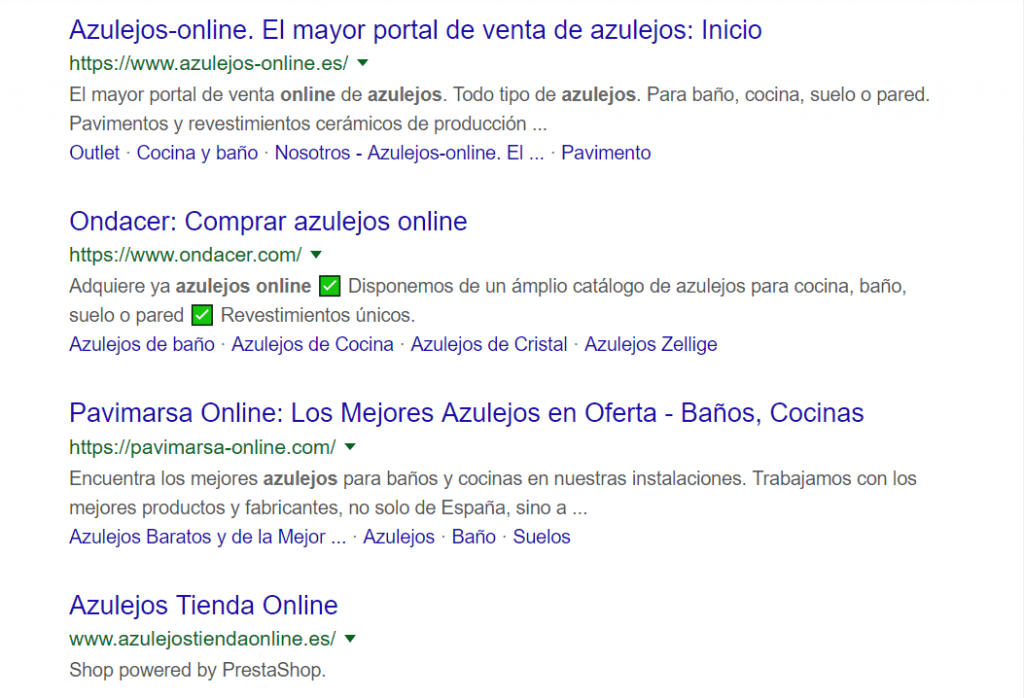Image resolution: width=1024 pixels, height=698 pixels.
Task: Click the Ondacer: Comprar azulejos online result title
Action: (x=267, y=222)
